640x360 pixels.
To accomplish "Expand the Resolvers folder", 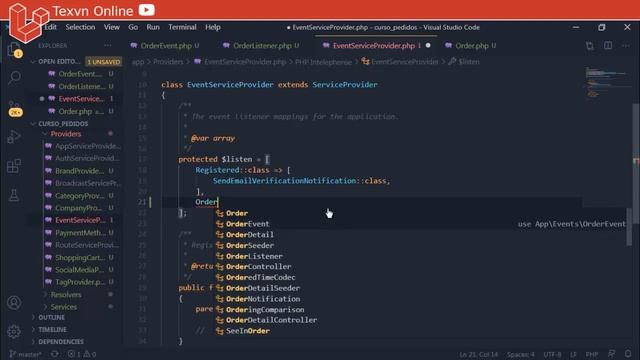I will click(x=66, y=294).
